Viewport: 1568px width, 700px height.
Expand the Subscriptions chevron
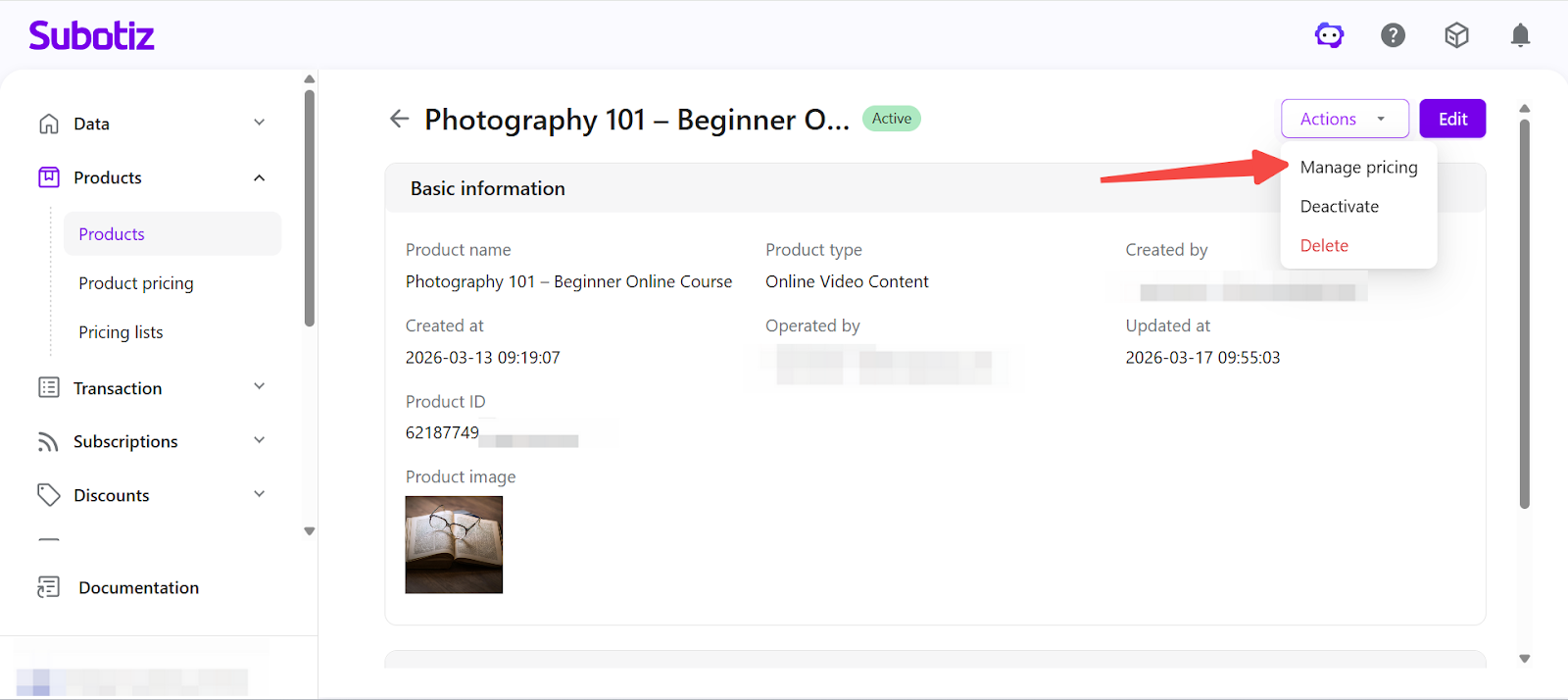coord(259,441)
